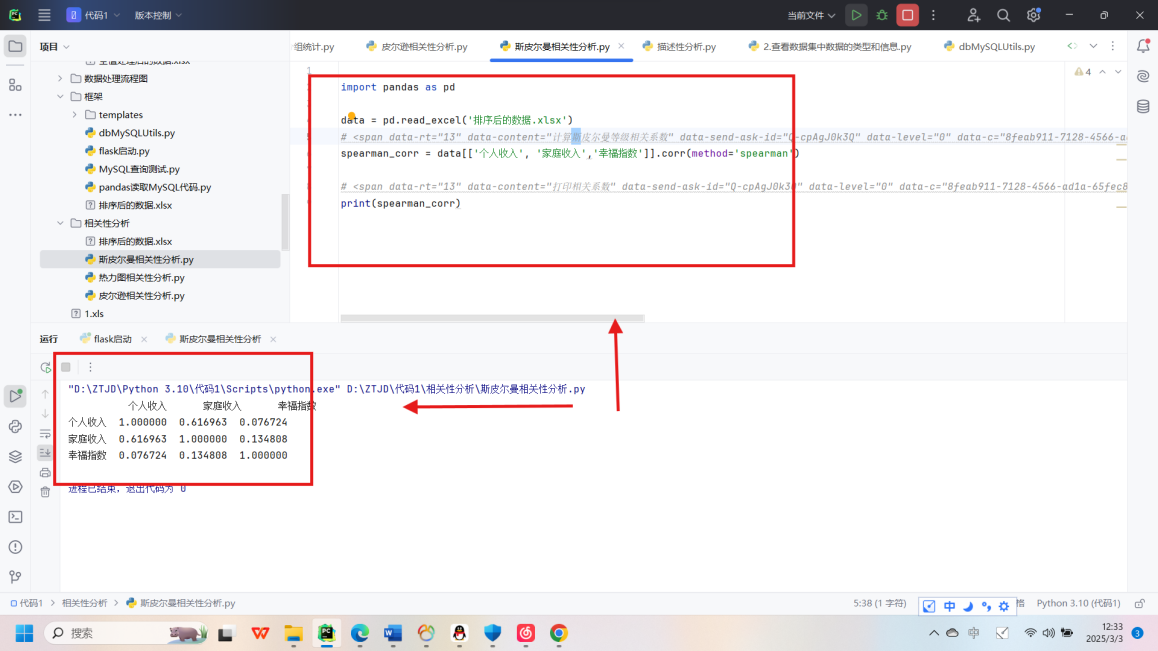Click project tree vertical scrollbar
The image size is (1158, 651).
pos(285,222)
